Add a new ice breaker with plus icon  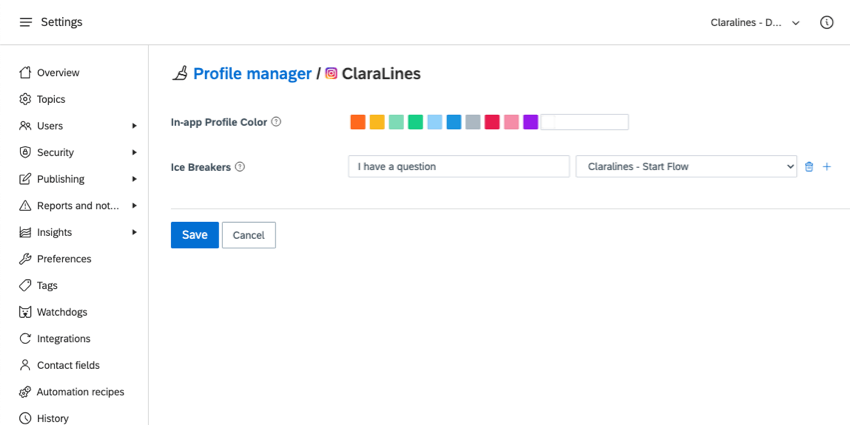click(827, 167)
